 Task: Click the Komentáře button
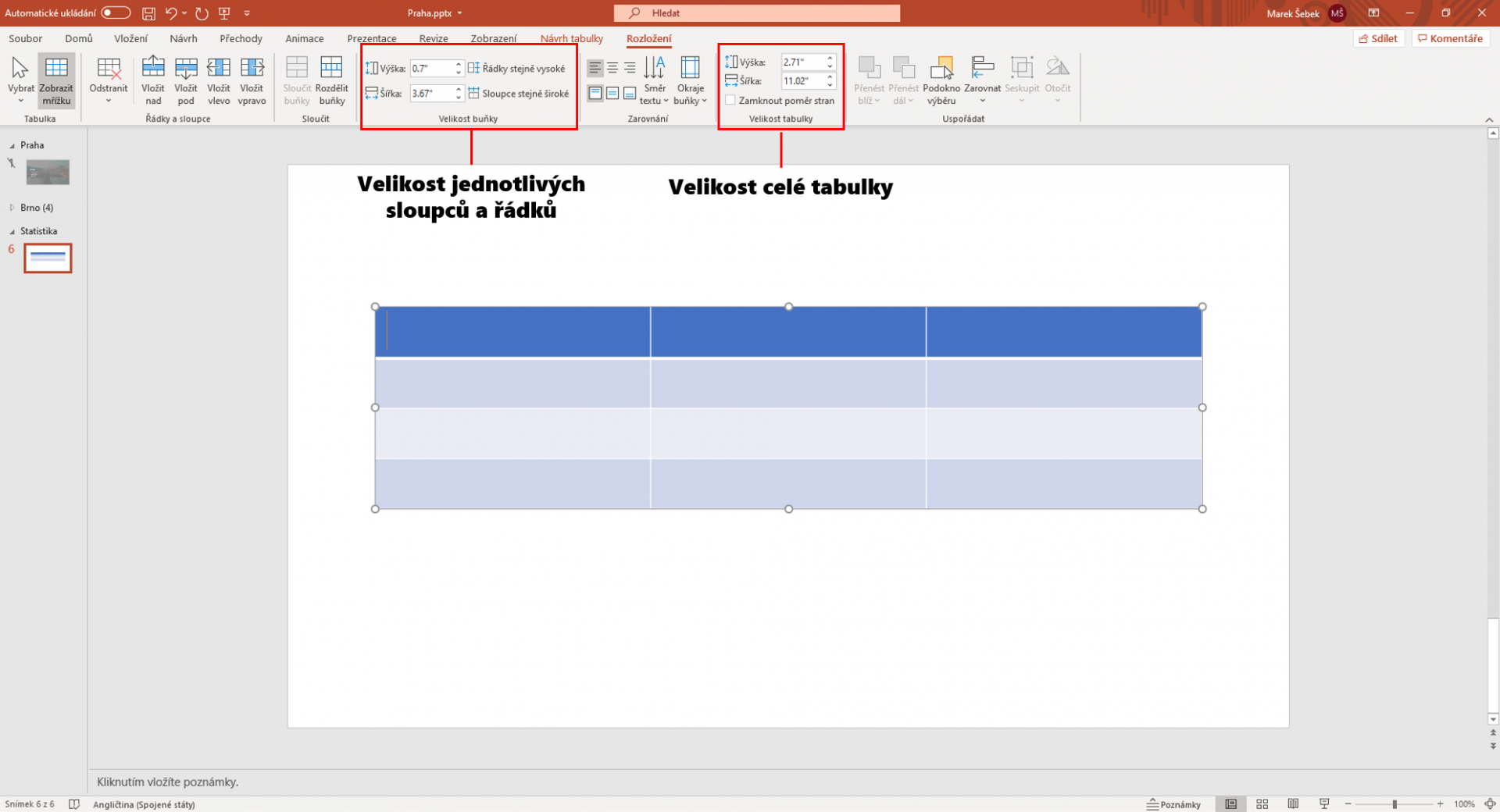[1450, 37]
